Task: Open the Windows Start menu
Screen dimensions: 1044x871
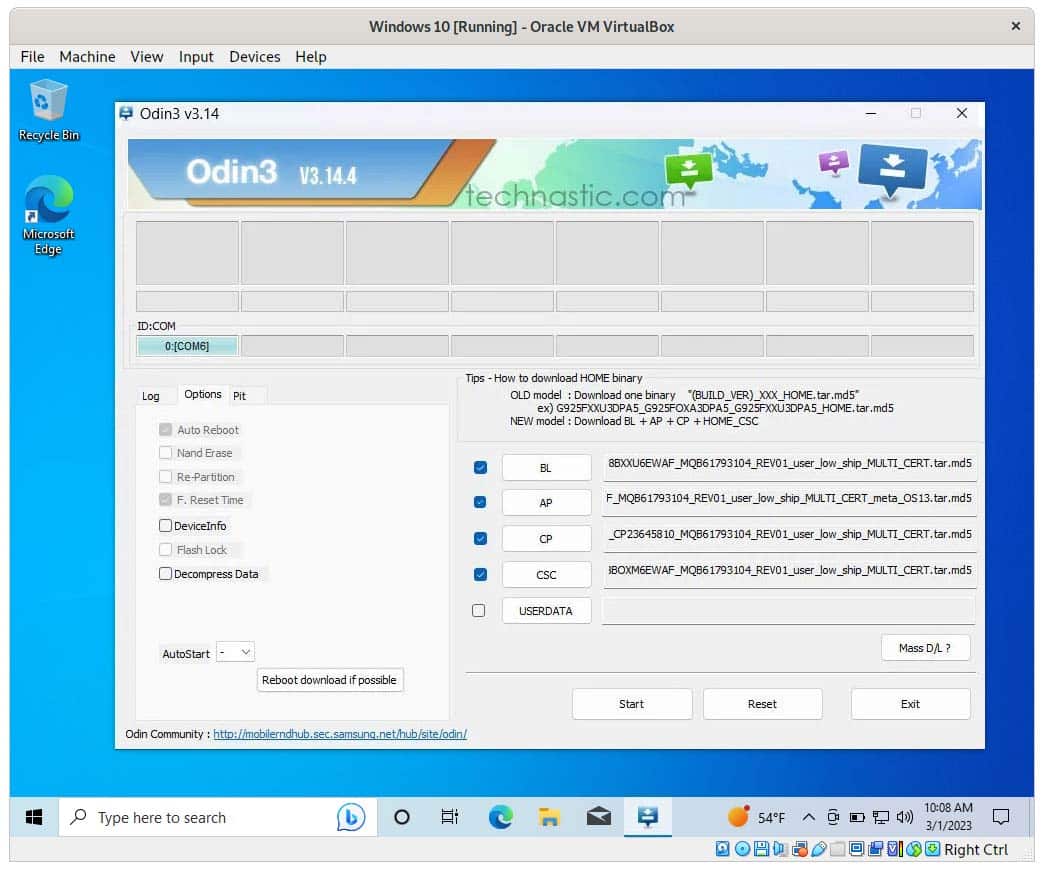Action: [x=34, y=817]
